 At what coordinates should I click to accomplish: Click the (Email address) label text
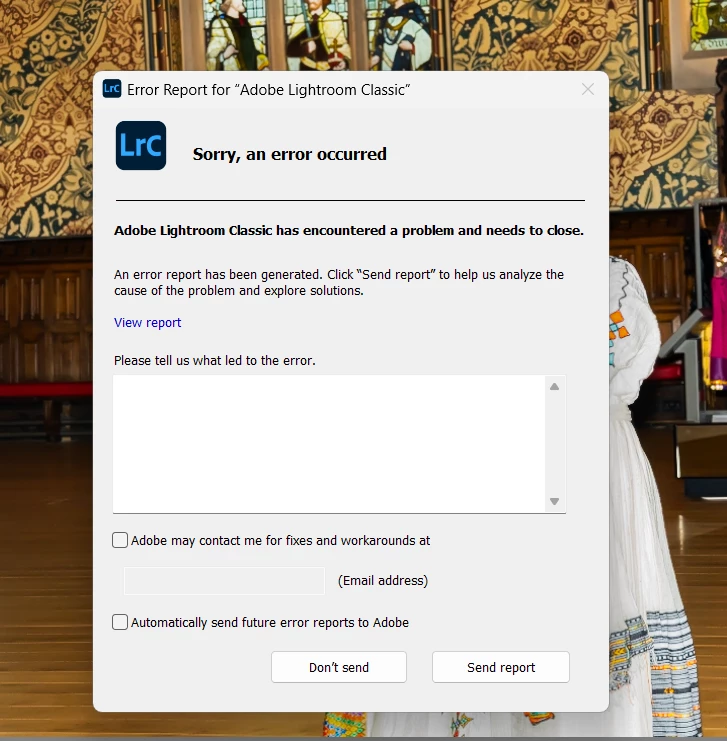click(383, 580)
